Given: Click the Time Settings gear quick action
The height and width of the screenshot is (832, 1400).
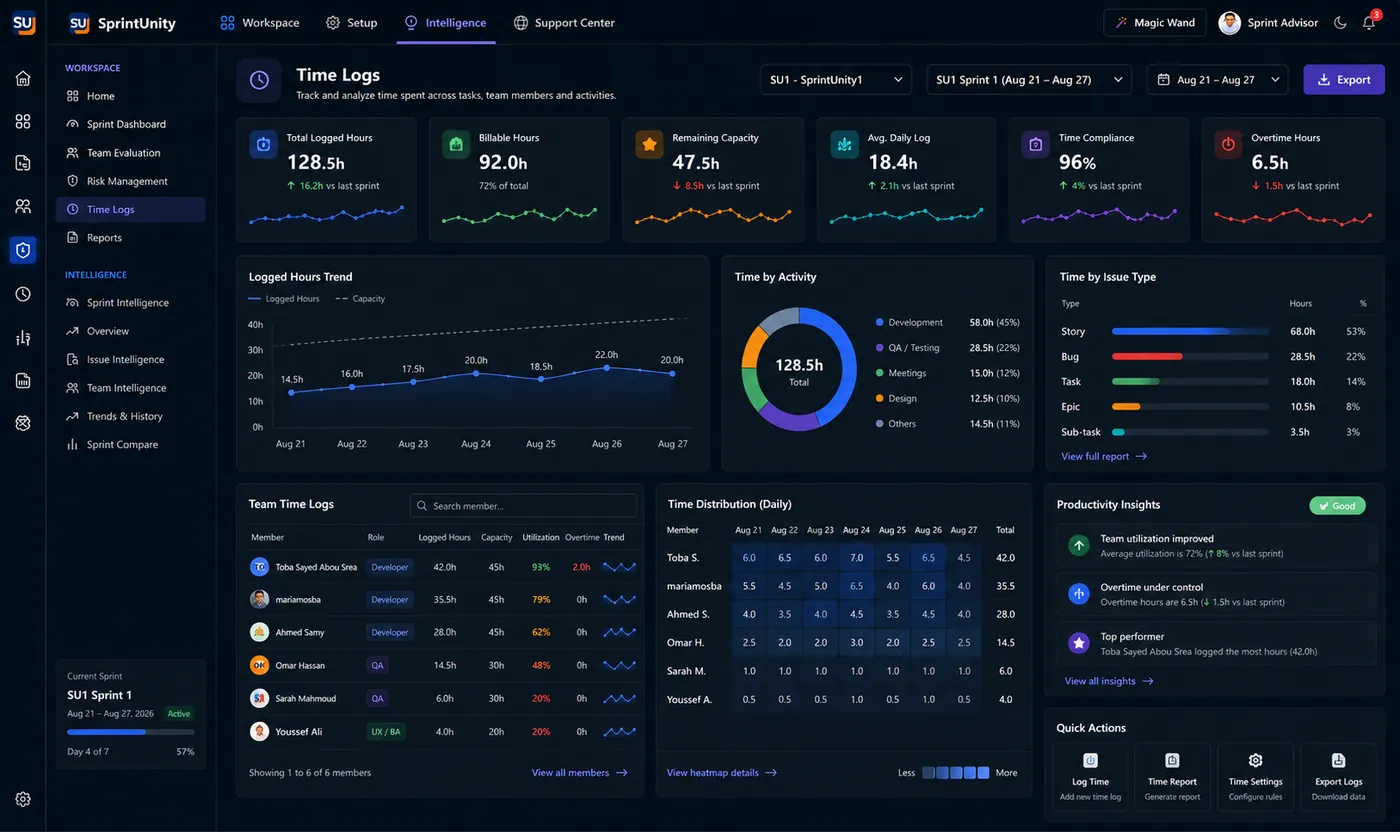Looking at the screenshot, I should pos(1256,761).
